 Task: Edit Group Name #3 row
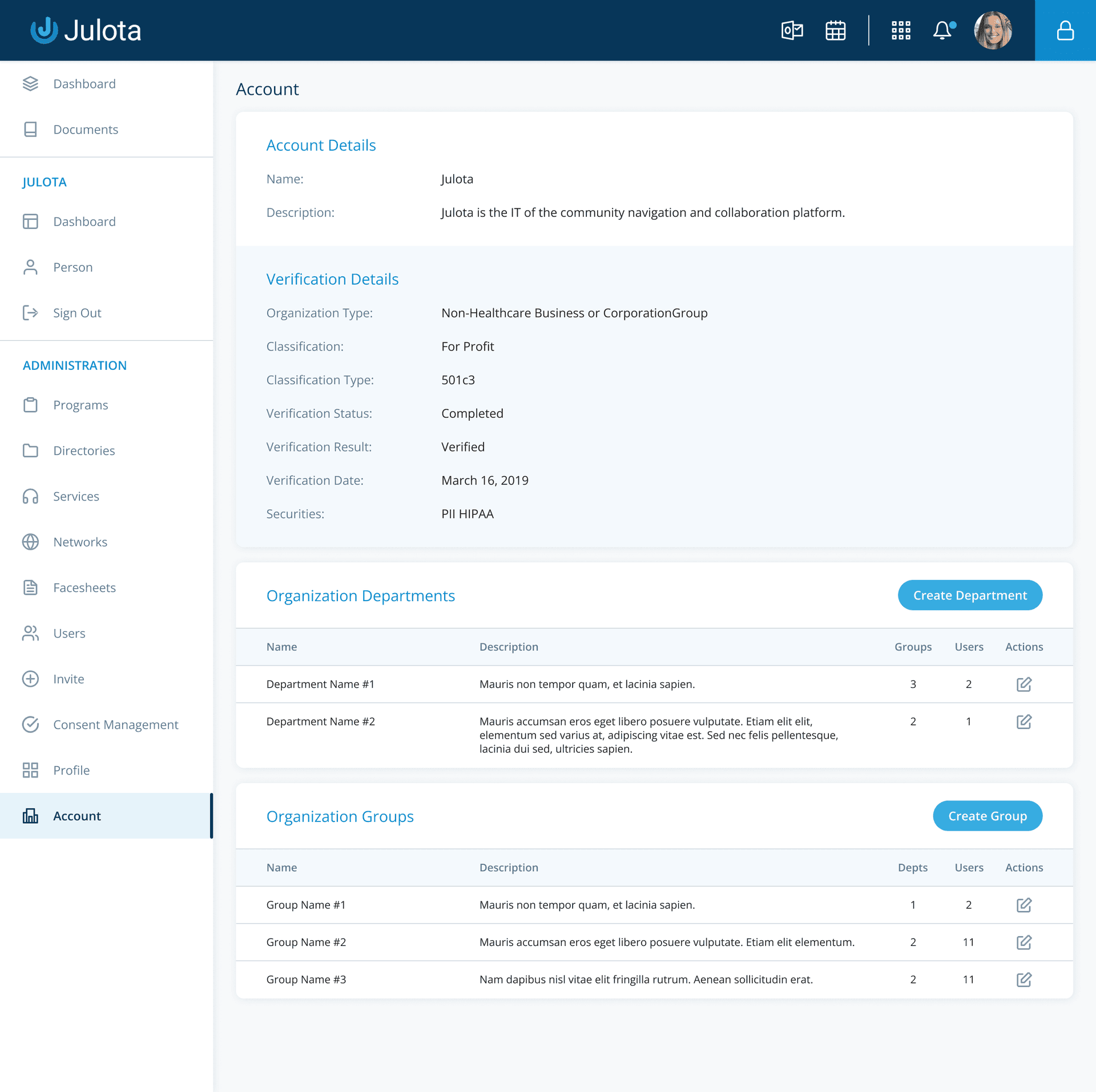click(1024, 980)
